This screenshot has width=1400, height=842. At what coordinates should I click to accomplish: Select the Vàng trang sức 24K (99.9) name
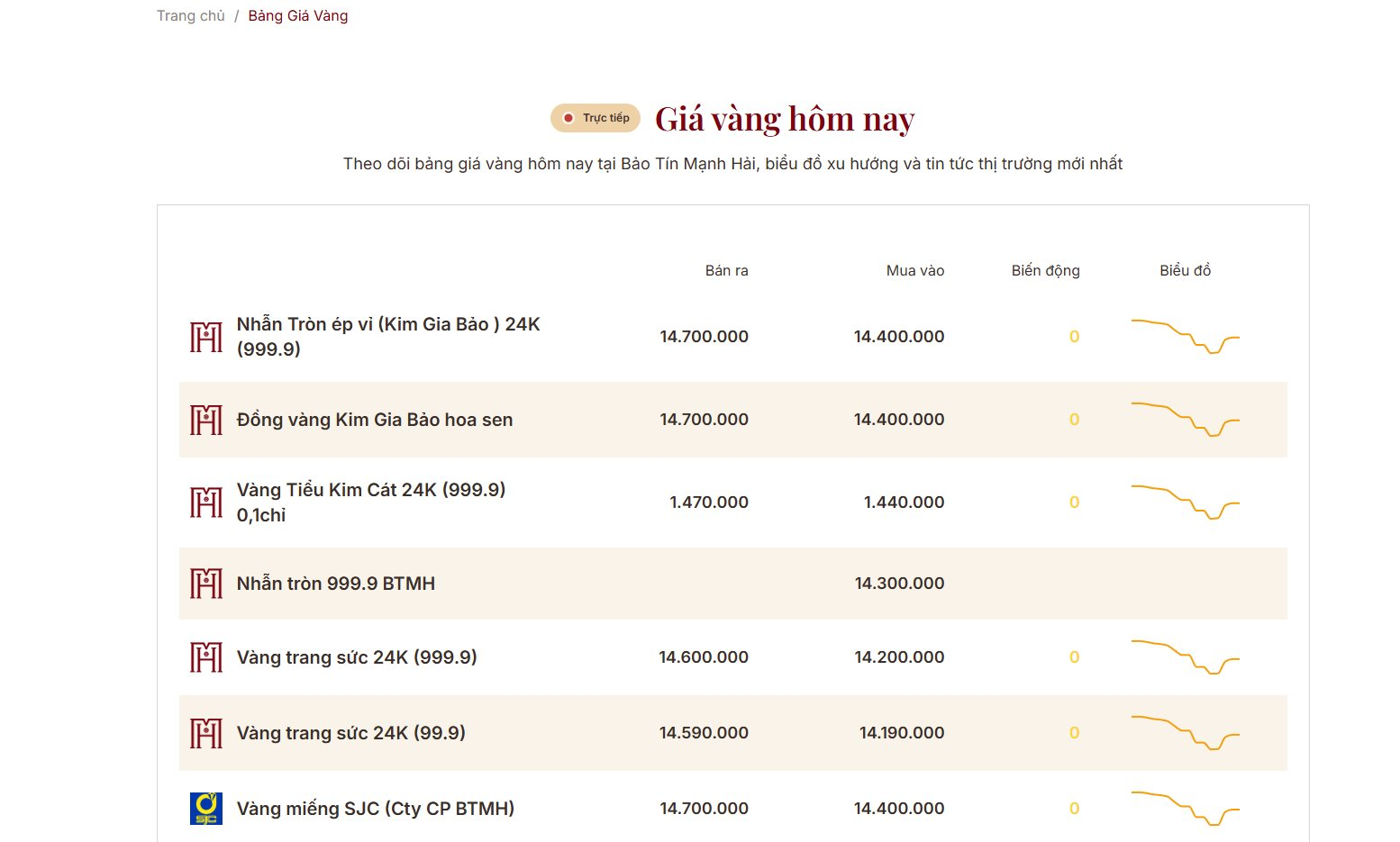tap(351, 733)
